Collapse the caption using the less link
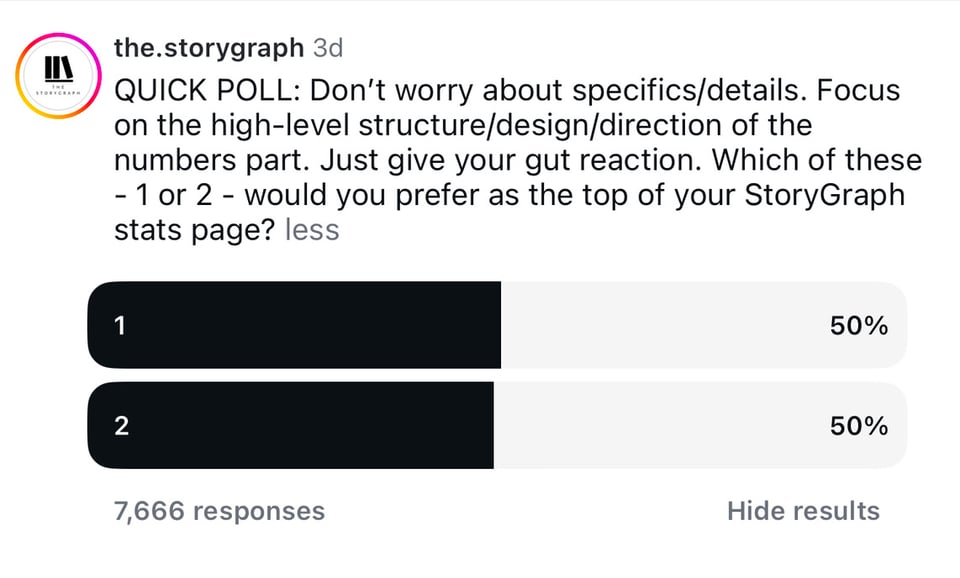 click(311, 229)
